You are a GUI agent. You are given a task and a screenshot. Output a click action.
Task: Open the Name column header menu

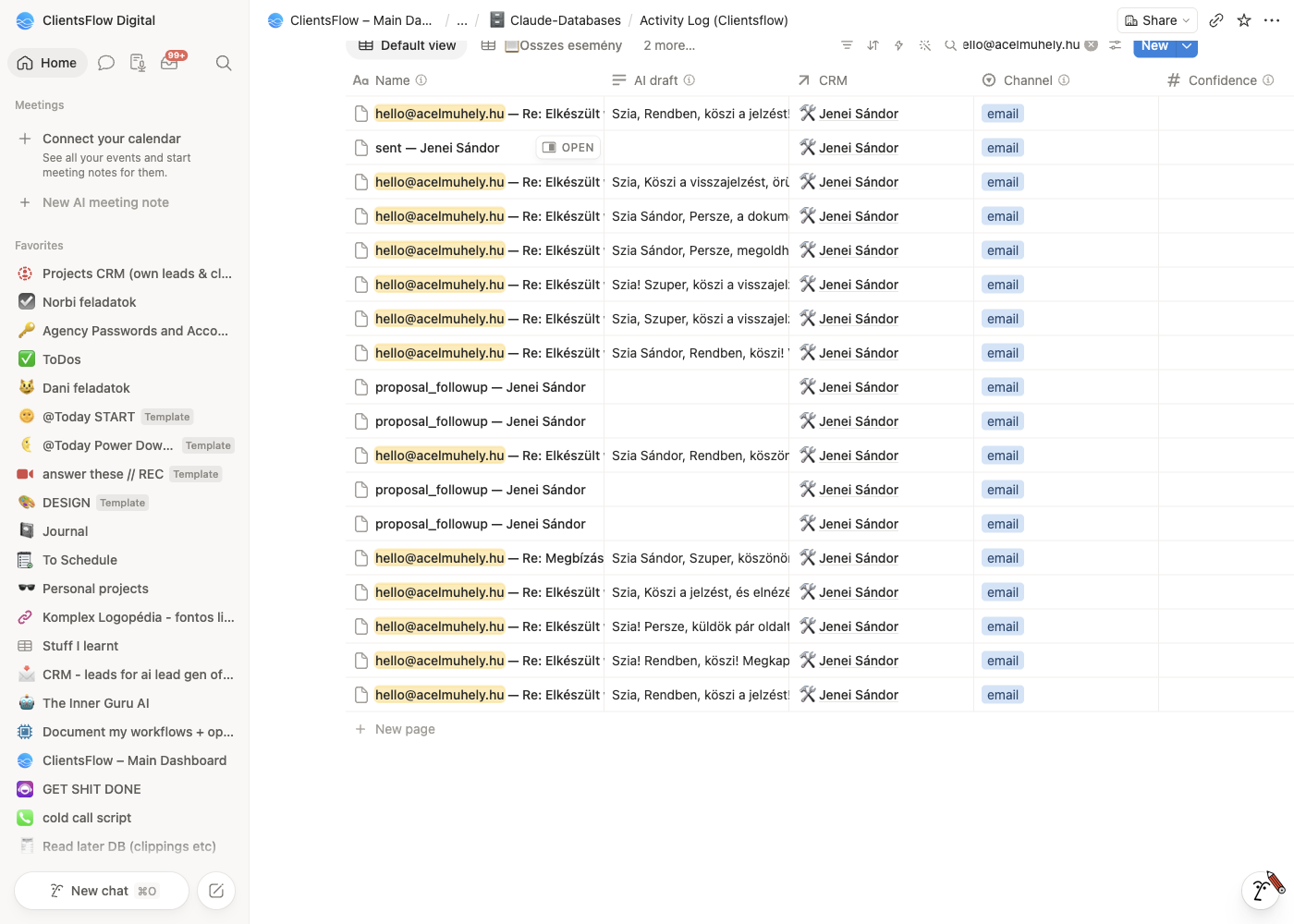[x=475, y=80]
